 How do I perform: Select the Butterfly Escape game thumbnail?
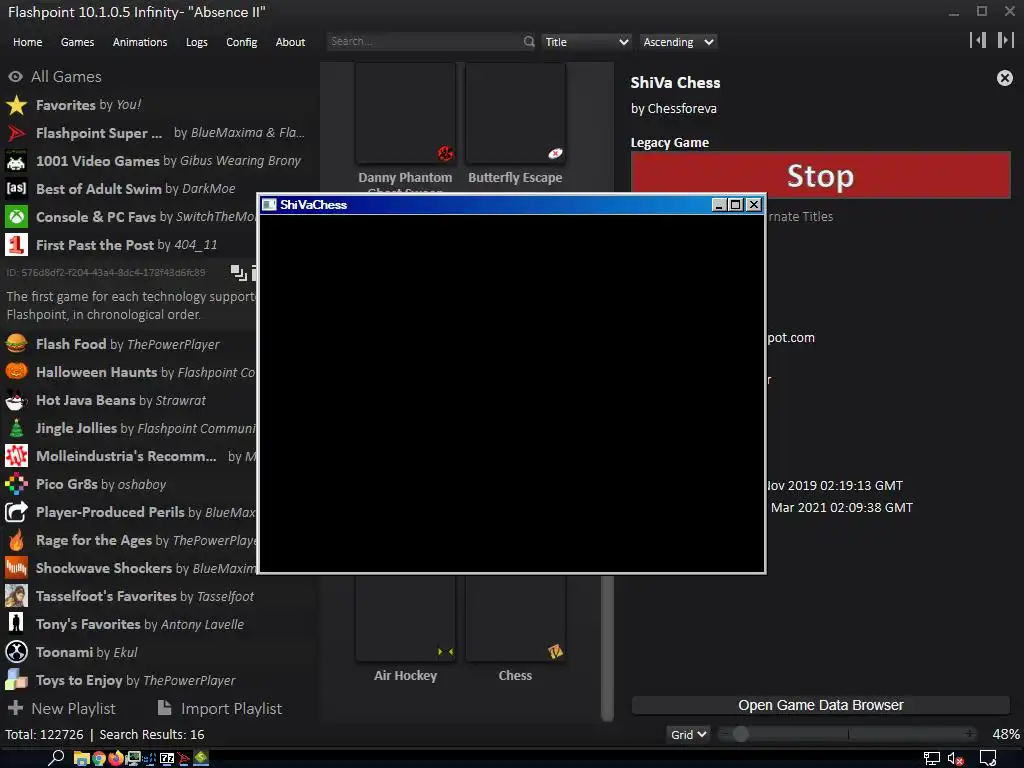[515, 113]
